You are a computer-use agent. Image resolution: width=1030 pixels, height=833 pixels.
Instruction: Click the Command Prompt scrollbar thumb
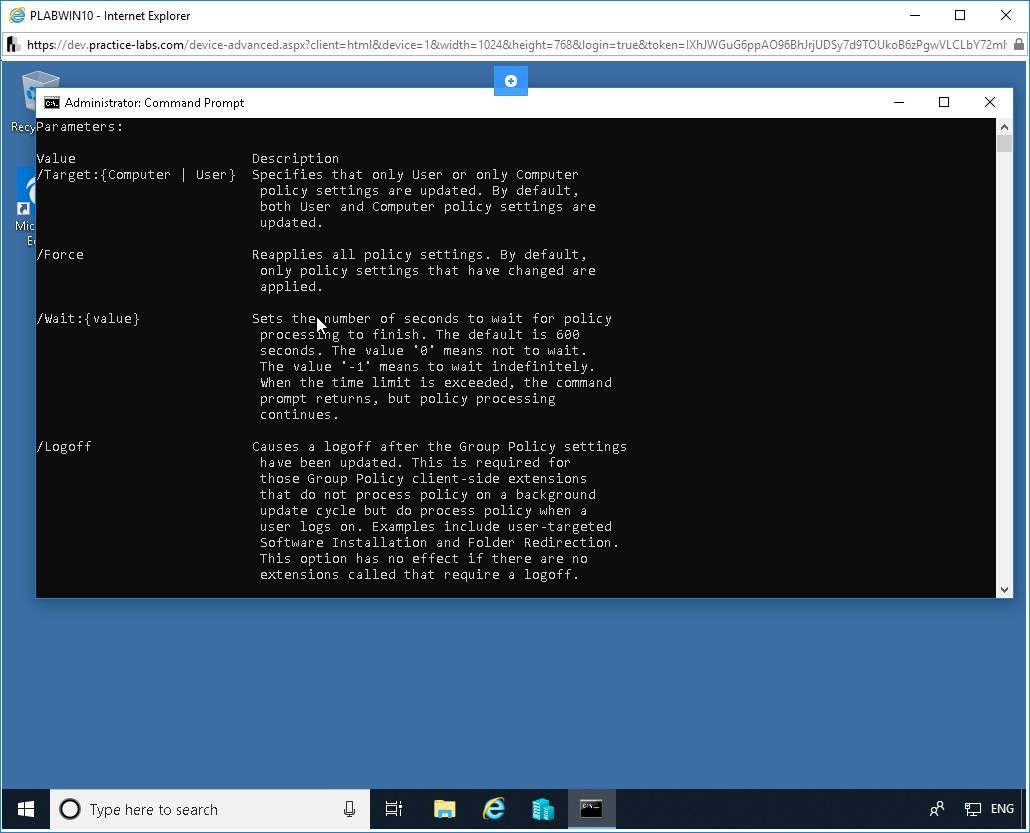click(x=1004, y=144)
